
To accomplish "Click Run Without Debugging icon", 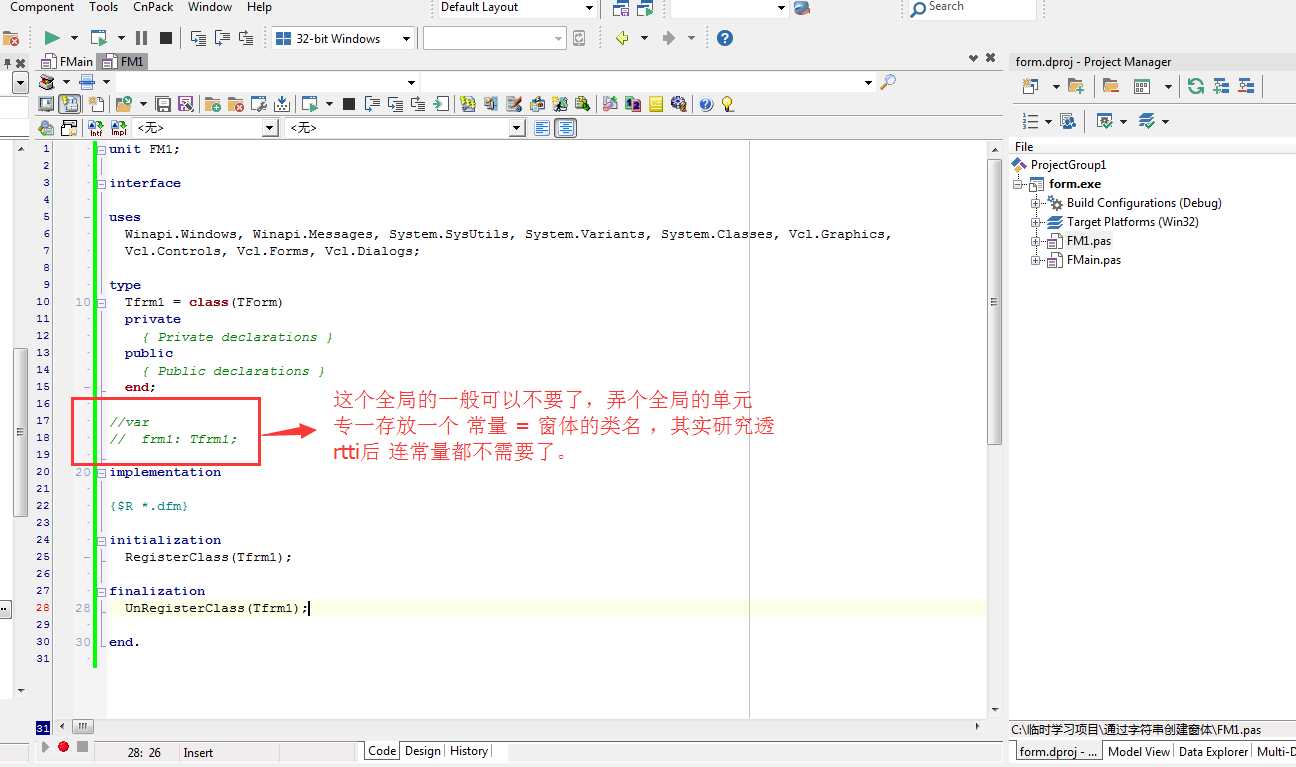I will coord(98,38).
